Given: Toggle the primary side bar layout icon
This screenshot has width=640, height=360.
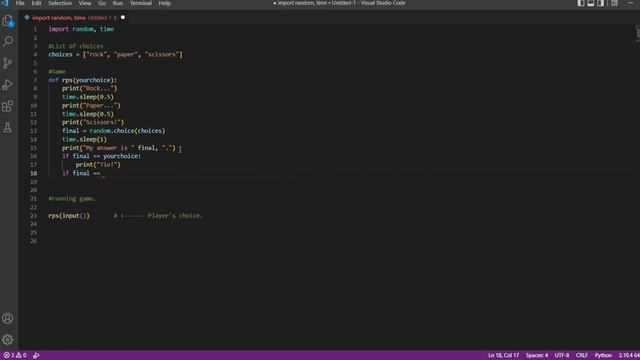Looking at the screenshot, I should click(x=581, y=3).
